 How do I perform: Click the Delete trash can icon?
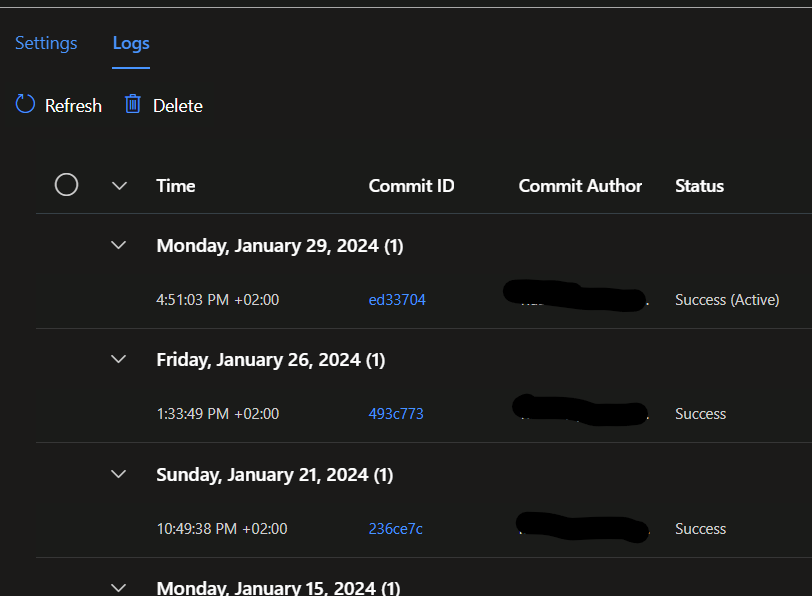[x=133, y=104]
